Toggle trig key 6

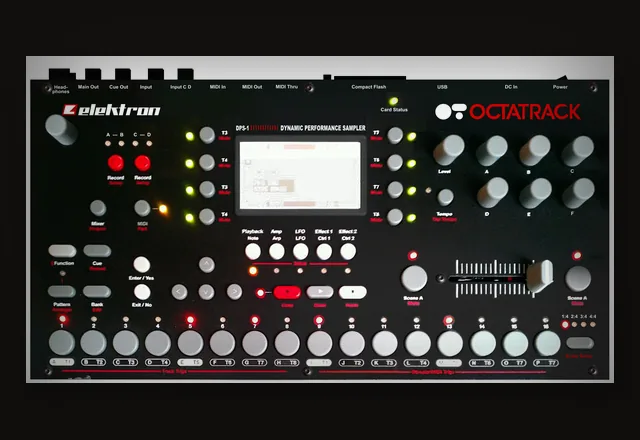click(222, 343)
